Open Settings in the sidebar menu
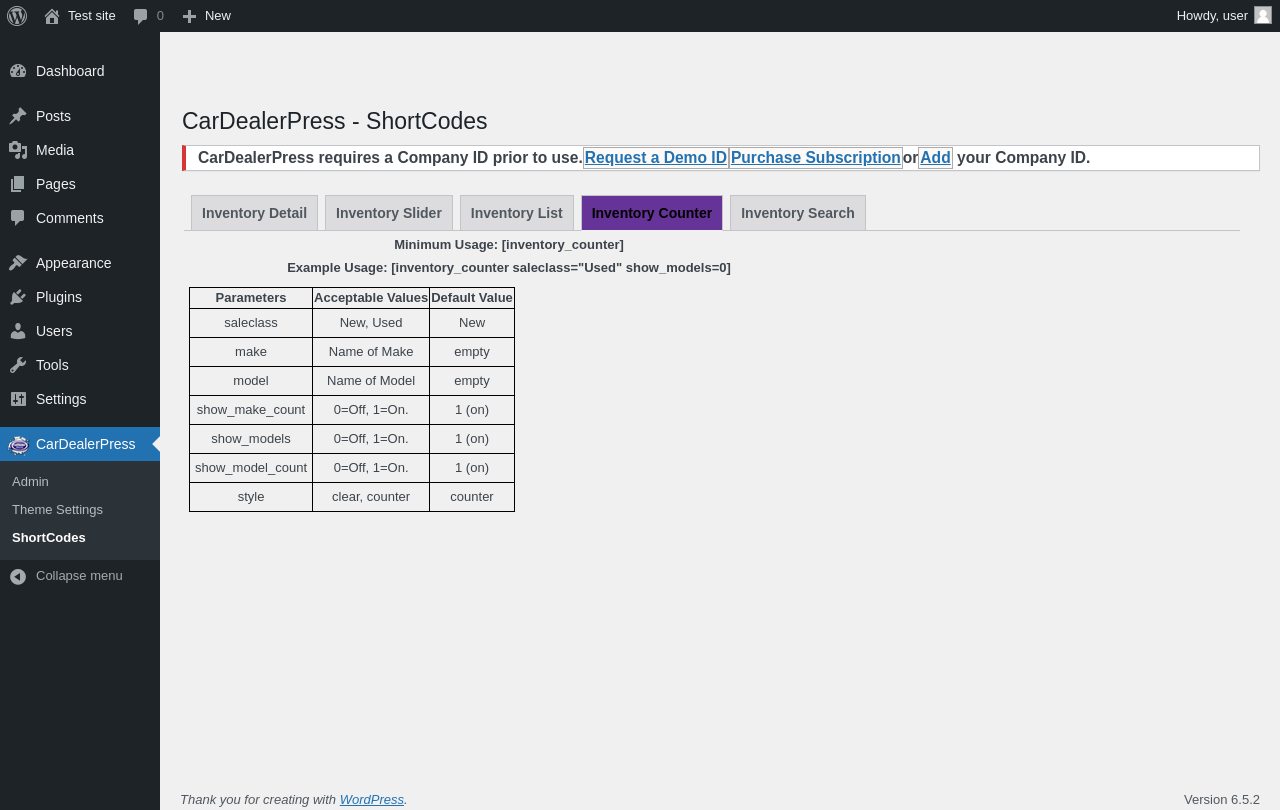 (80, 399)
